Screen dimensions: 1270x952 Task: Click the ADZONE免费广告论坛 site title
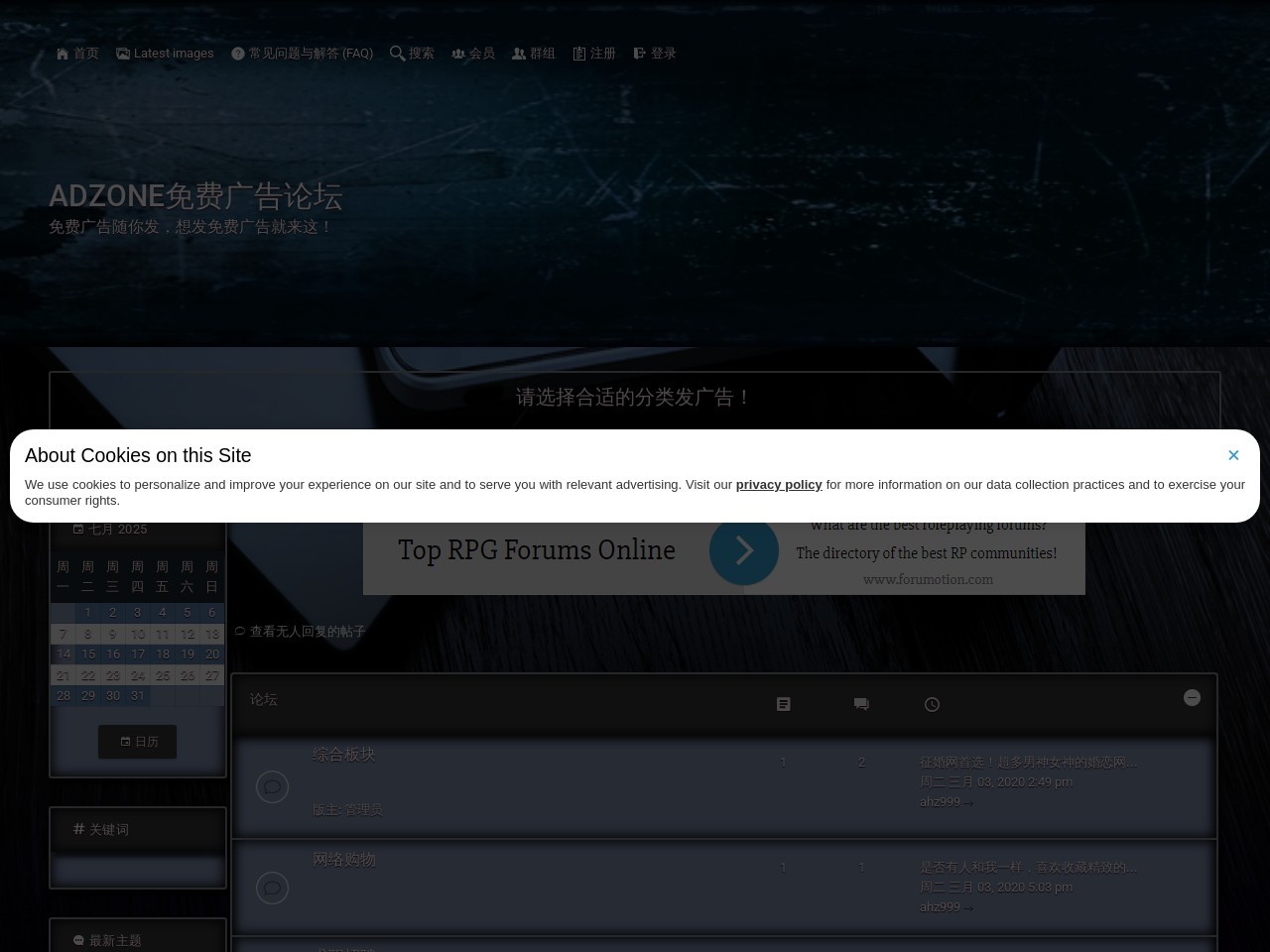pyautogui.click(x=195, y=196)
